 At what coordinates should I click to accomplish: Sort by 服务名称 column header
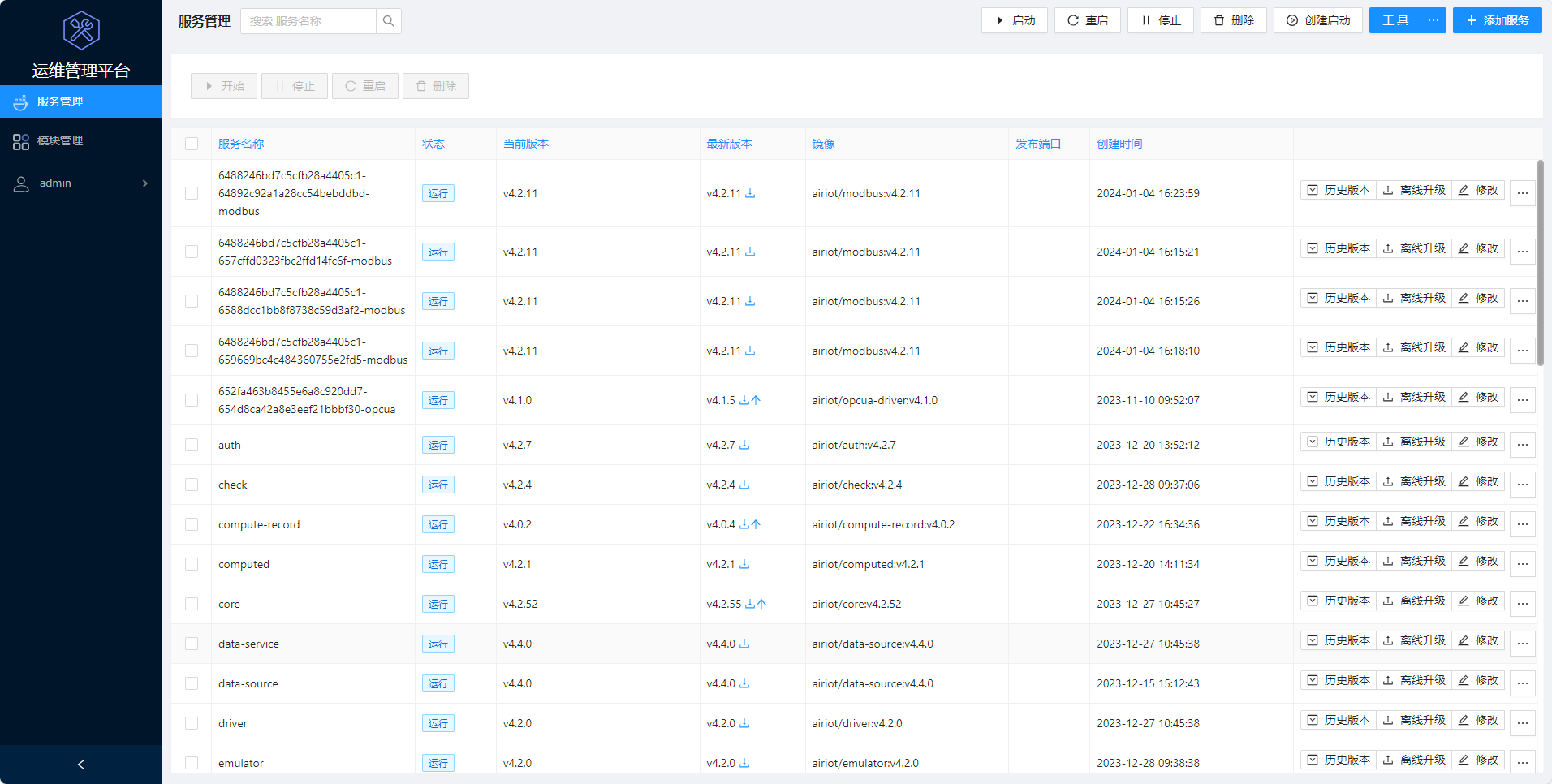[241, 144]
